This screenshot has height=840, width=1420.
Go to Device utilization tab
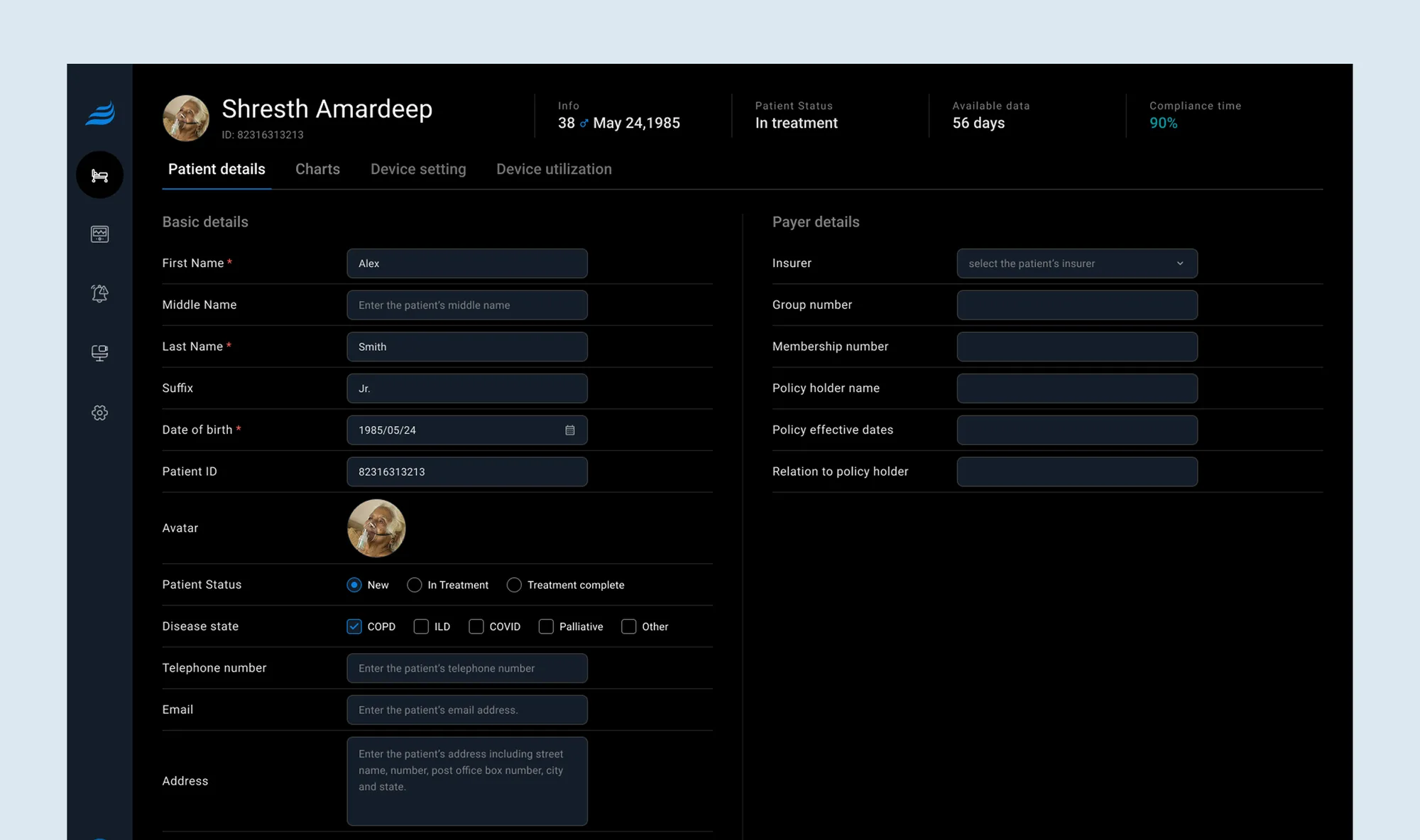pyautogui.click(x=554, y=169)
